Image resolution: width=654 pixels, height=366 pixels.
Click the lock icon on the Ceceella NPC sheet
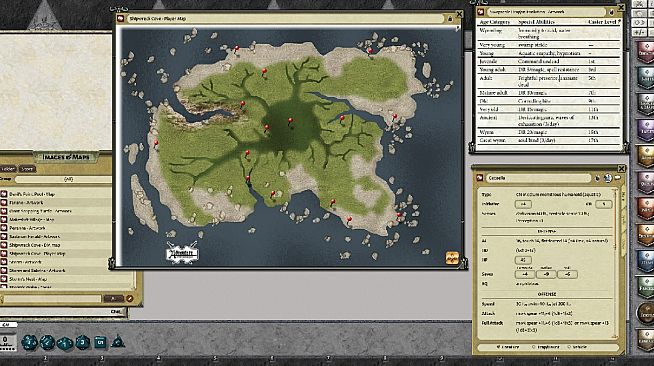598,178
